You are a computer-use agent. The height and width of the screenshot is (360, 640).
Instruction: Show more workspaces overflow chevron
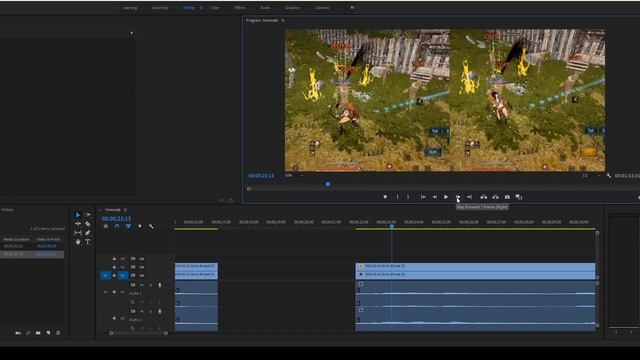click(352, 7)
